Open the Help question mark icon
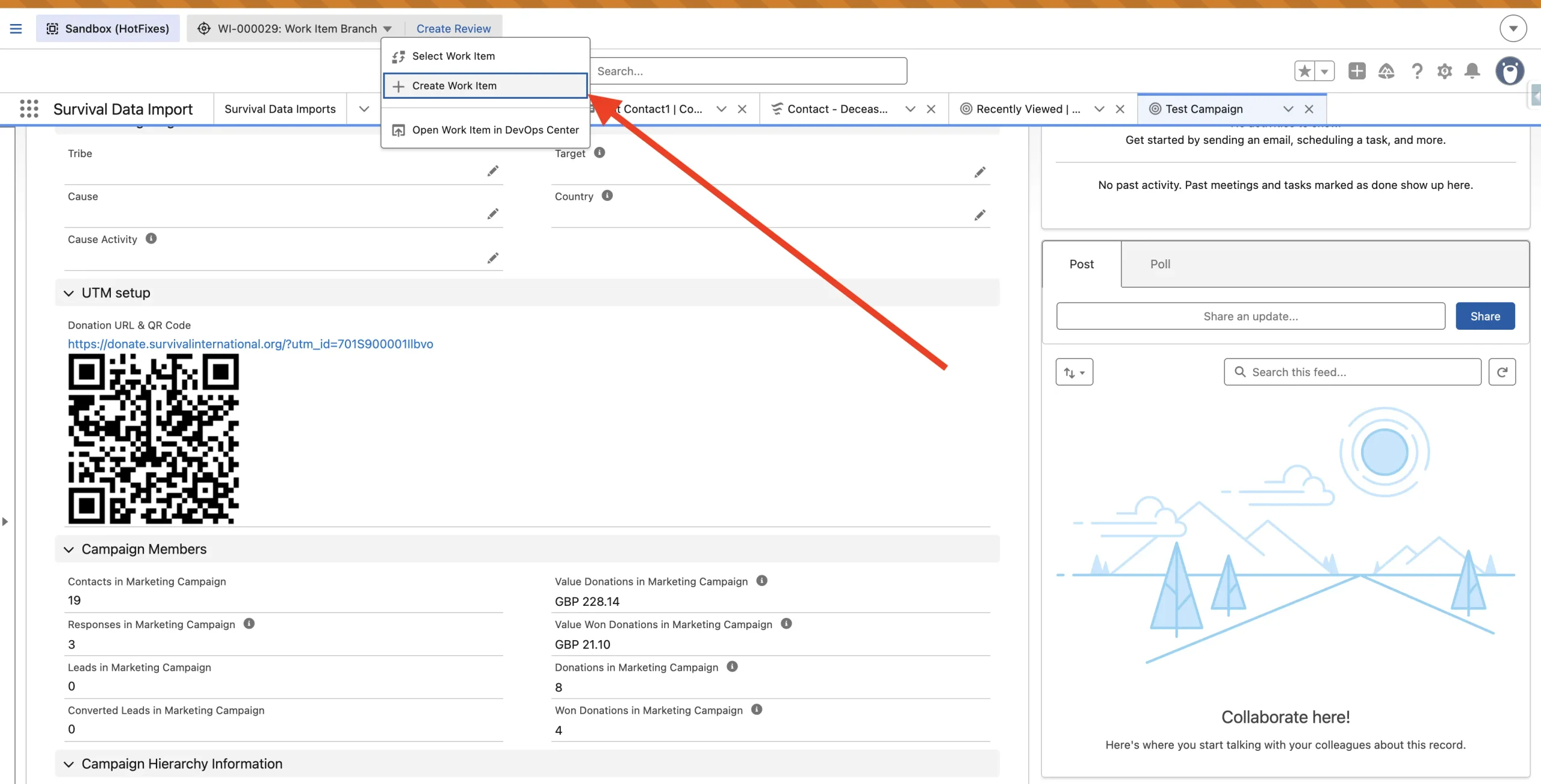The width and height of the screenshot is (1541, 784). pos(1417,71)
